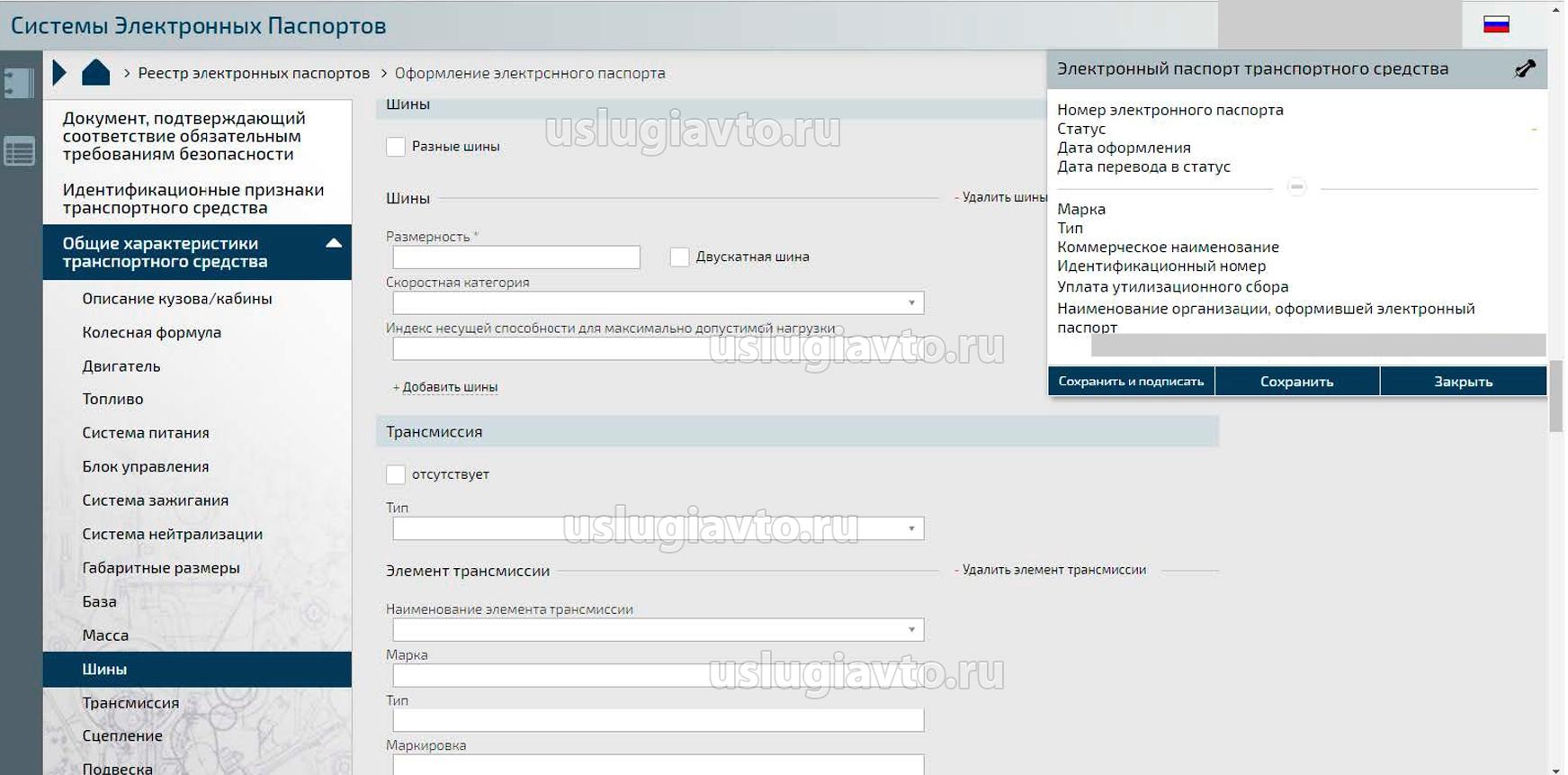Open the table list icon in the left strip
Screen dimensions: 1568x775
click(19, 151)
